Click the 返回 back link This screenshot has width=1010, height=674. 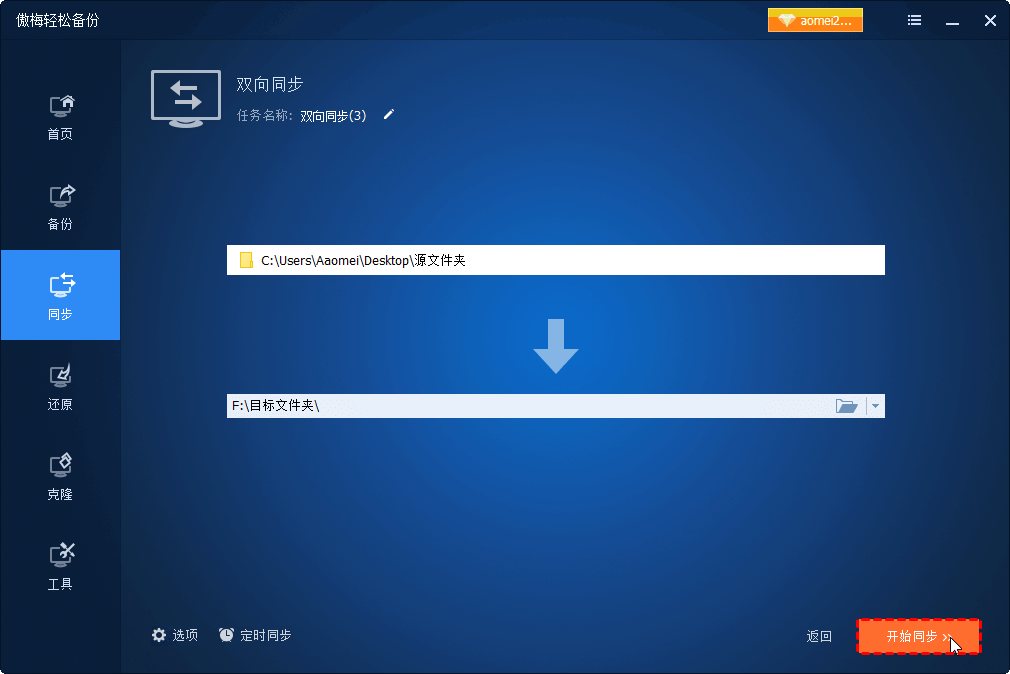(x=819, y=637)
